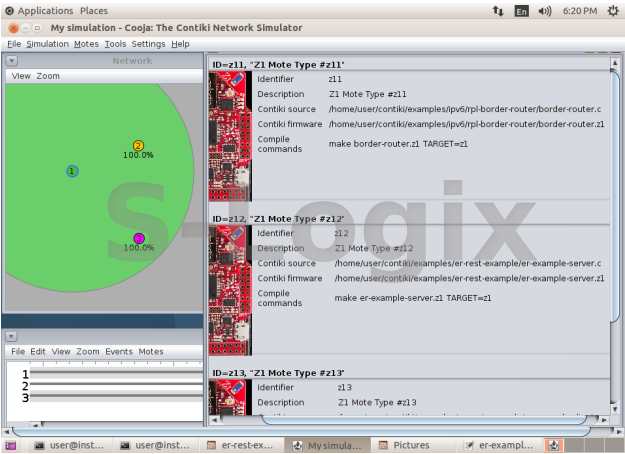Expand the Network panel window menu arrow
Viewport: 625px width, 454px height.
(12, 61)
